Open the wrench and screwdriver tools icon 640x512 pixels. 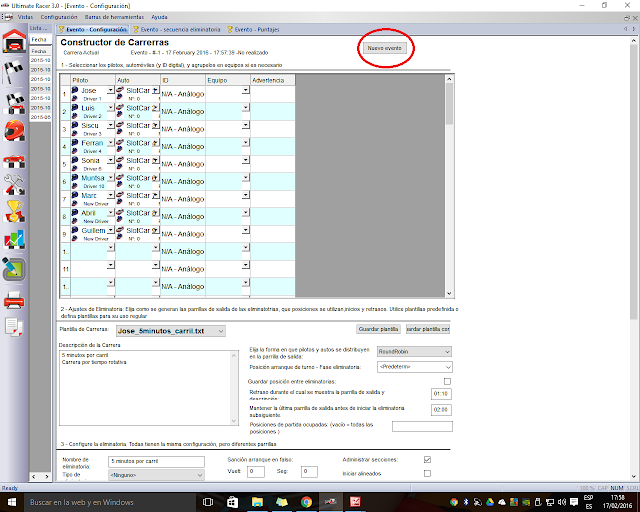click(14, 185)
